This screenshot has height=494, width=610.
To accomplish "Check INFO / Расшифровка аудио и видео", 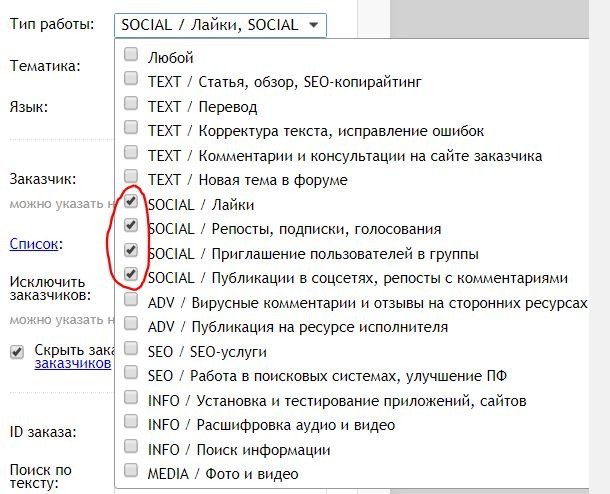I will click(131, 422).
